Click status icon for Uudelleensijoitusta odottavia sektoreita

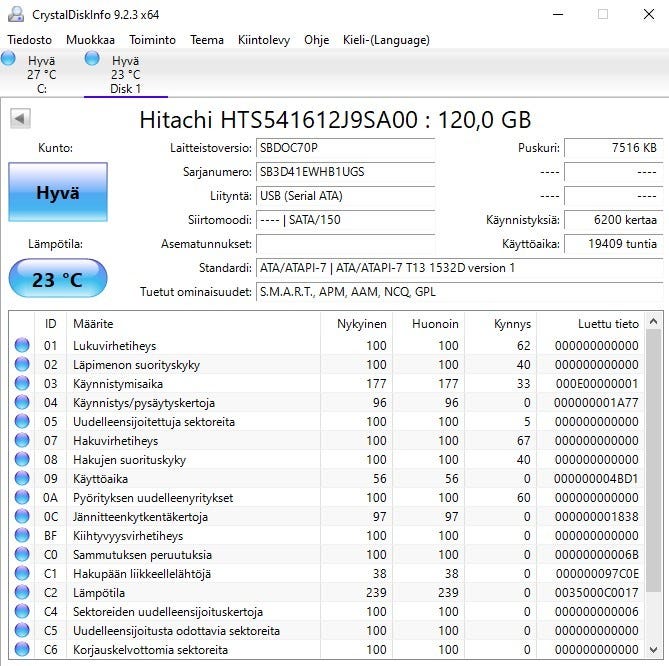click(x=22, y=630)
